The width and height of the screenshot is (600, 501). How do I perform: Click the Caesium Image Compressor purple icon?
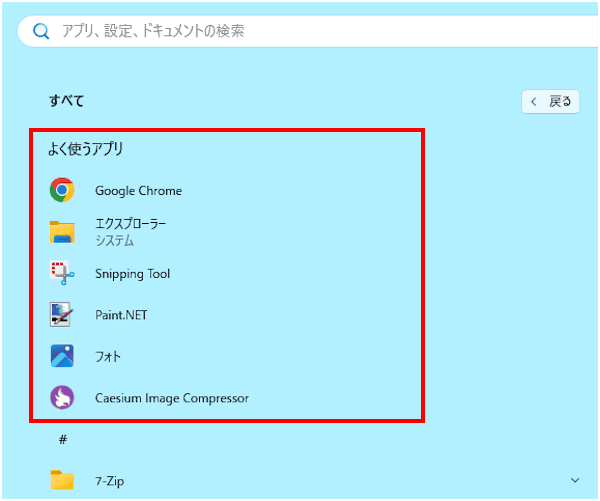(62, 397)
